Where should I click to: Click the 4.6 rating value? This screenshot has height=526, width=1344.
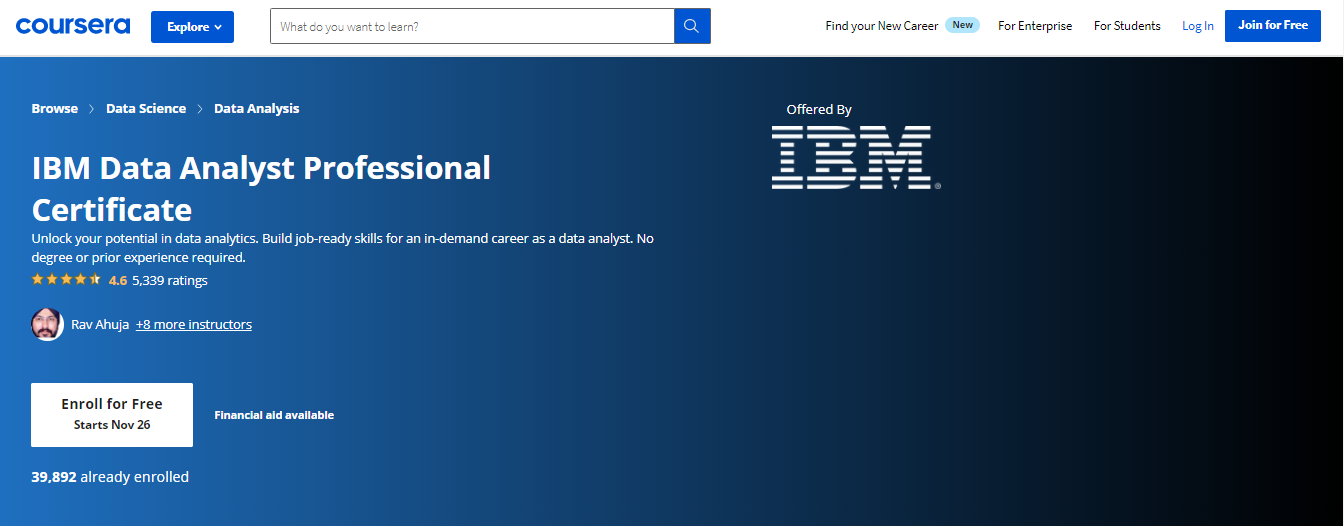[x=118, y=280]
